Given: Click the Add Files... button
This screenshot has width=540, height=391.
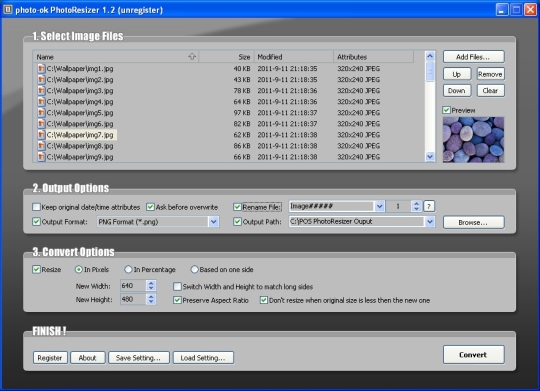Looking at the screenshot, I should point(474,57).
